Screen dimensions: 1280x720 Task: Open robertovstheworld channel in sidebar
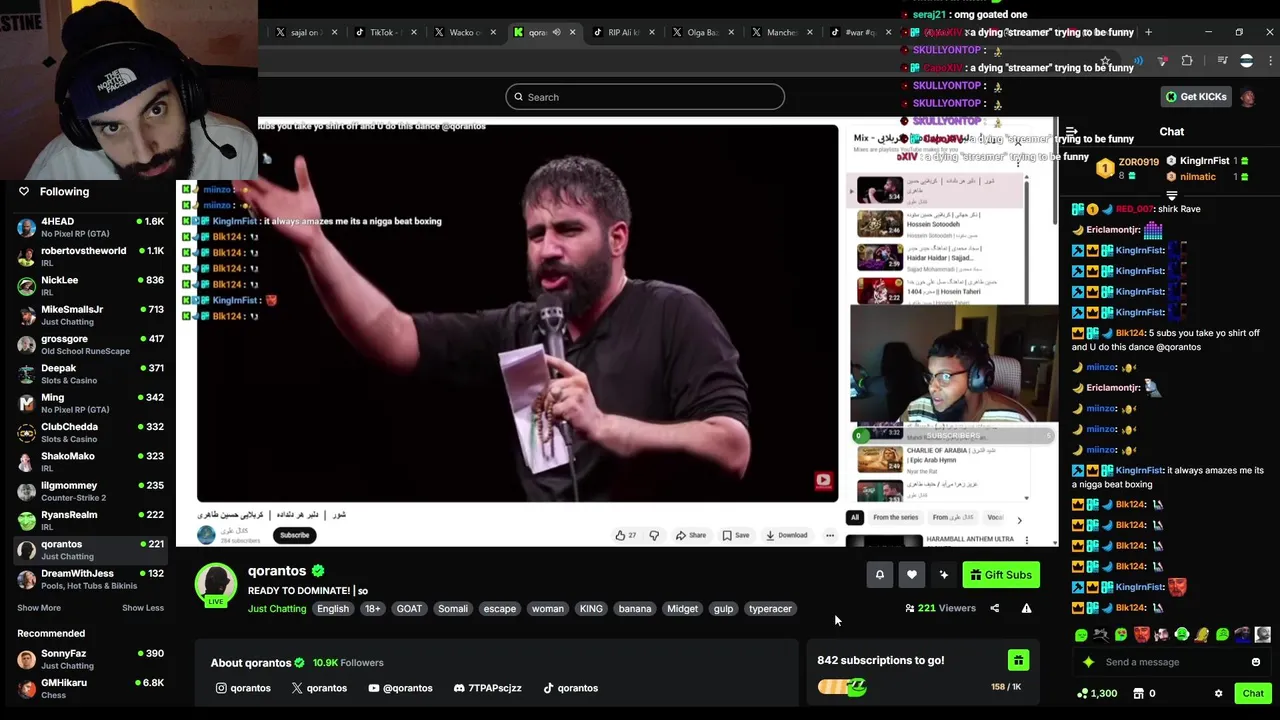(x=90, y=256)
